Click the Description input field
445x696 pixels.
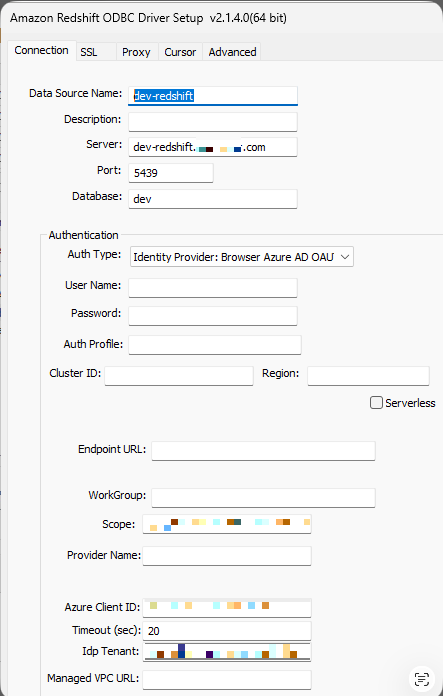tap(213, 122)
